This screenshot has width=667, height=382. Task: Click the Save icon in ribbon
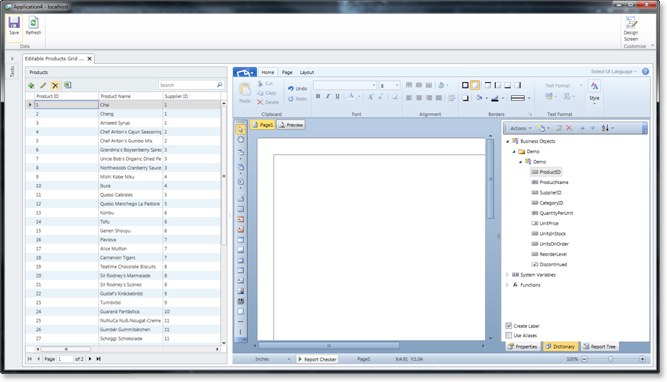pyautogui.click(x=14, y=26)
